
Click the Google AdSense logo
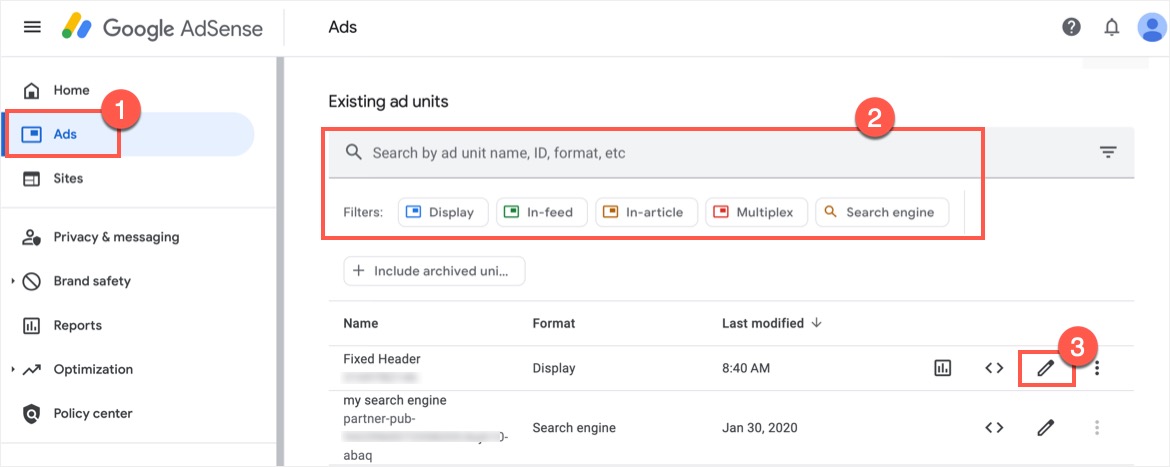[162, 28]
